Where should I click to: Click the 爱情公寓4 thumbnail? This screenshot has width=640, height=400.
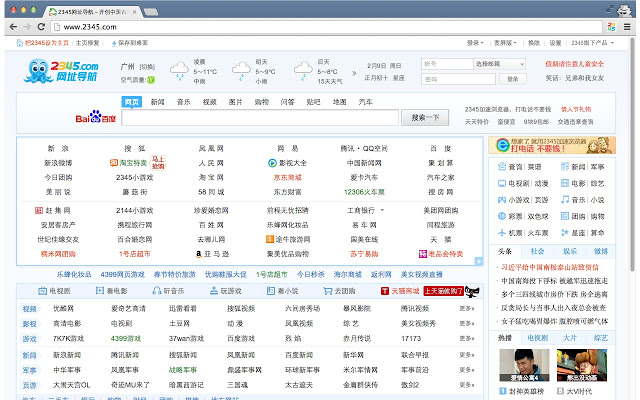coord(524,365)
